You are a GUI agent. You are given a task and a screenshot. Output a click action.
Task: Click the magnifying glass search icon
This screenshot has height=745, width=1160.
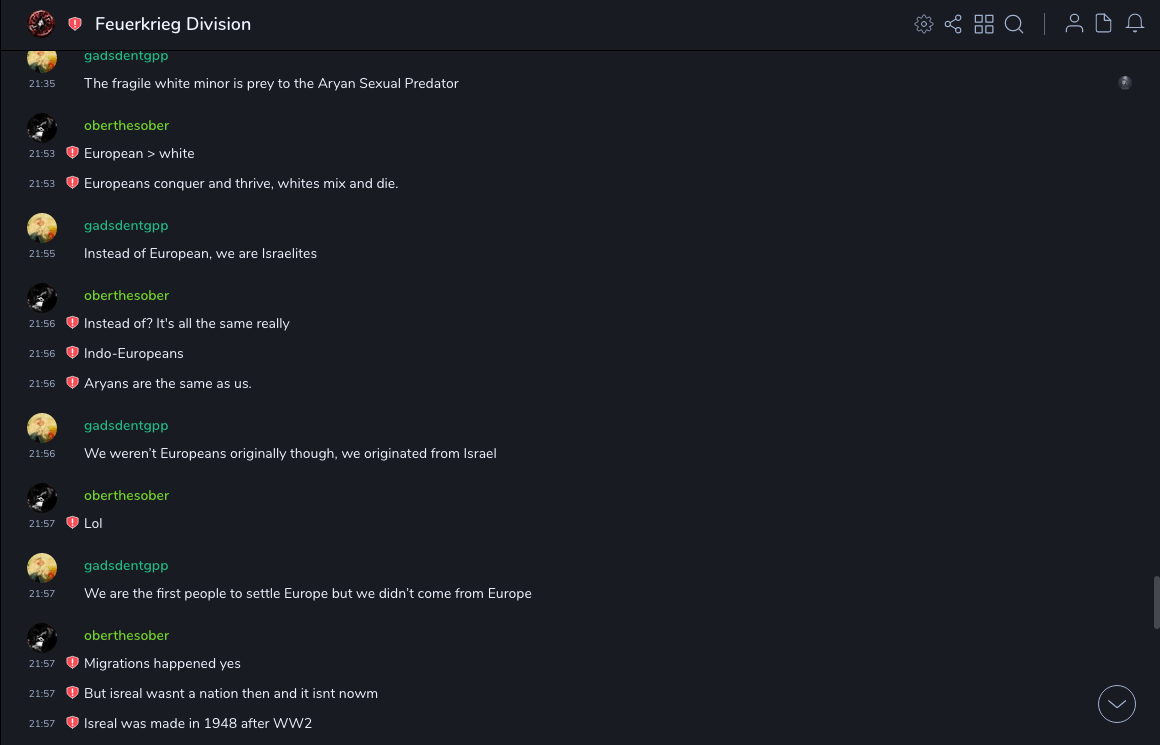(1014, 24)
